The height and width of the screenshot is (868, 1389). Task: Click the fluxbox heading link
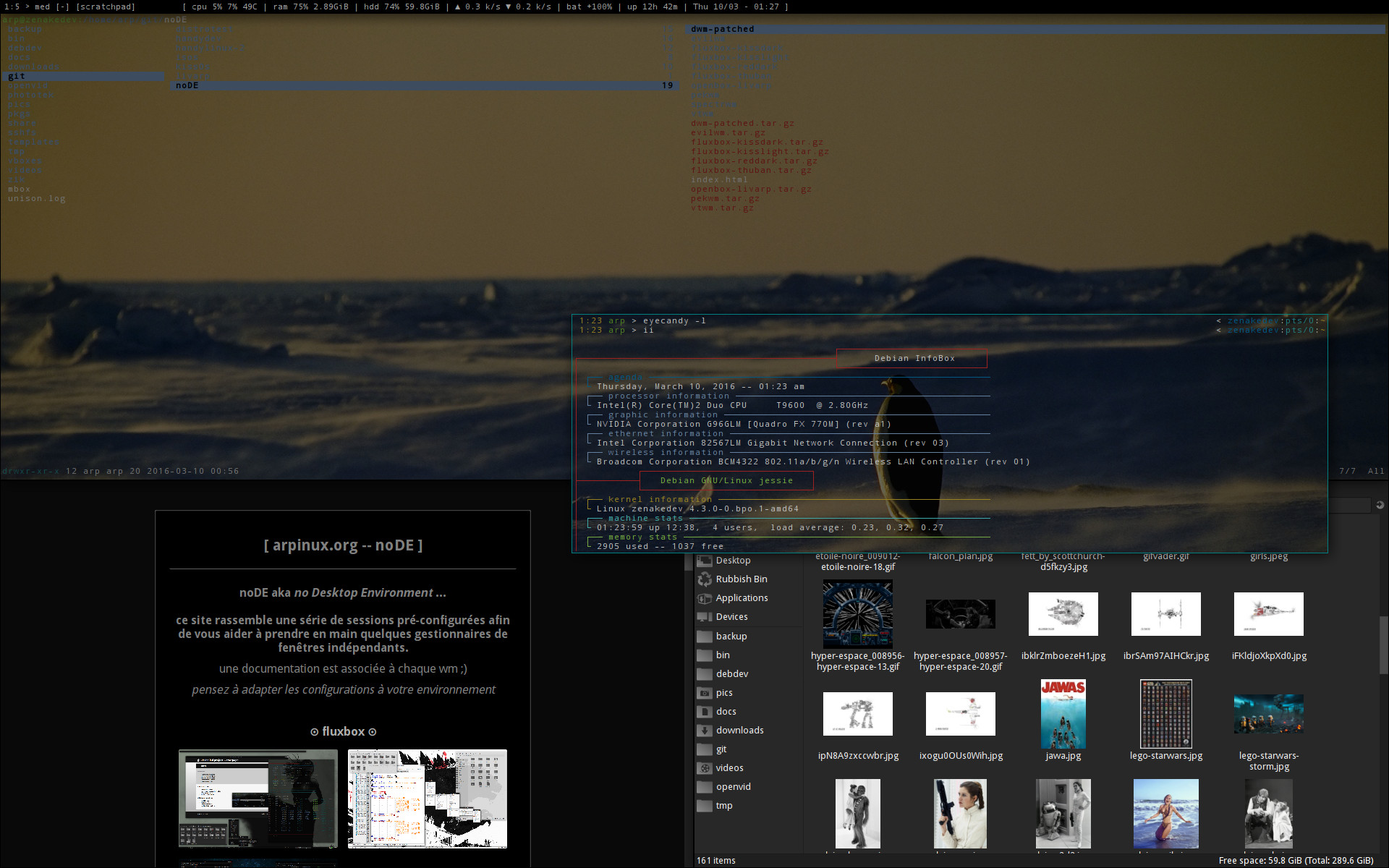point(343,731)
